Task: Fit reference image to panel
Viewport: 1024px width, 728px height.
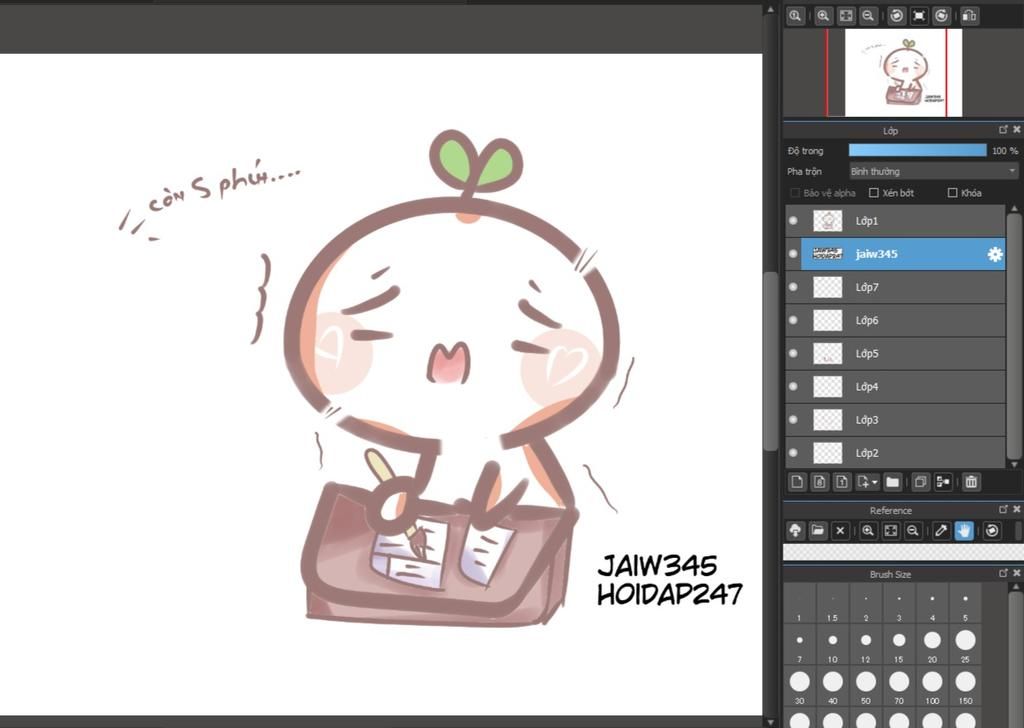Action: 891,530
